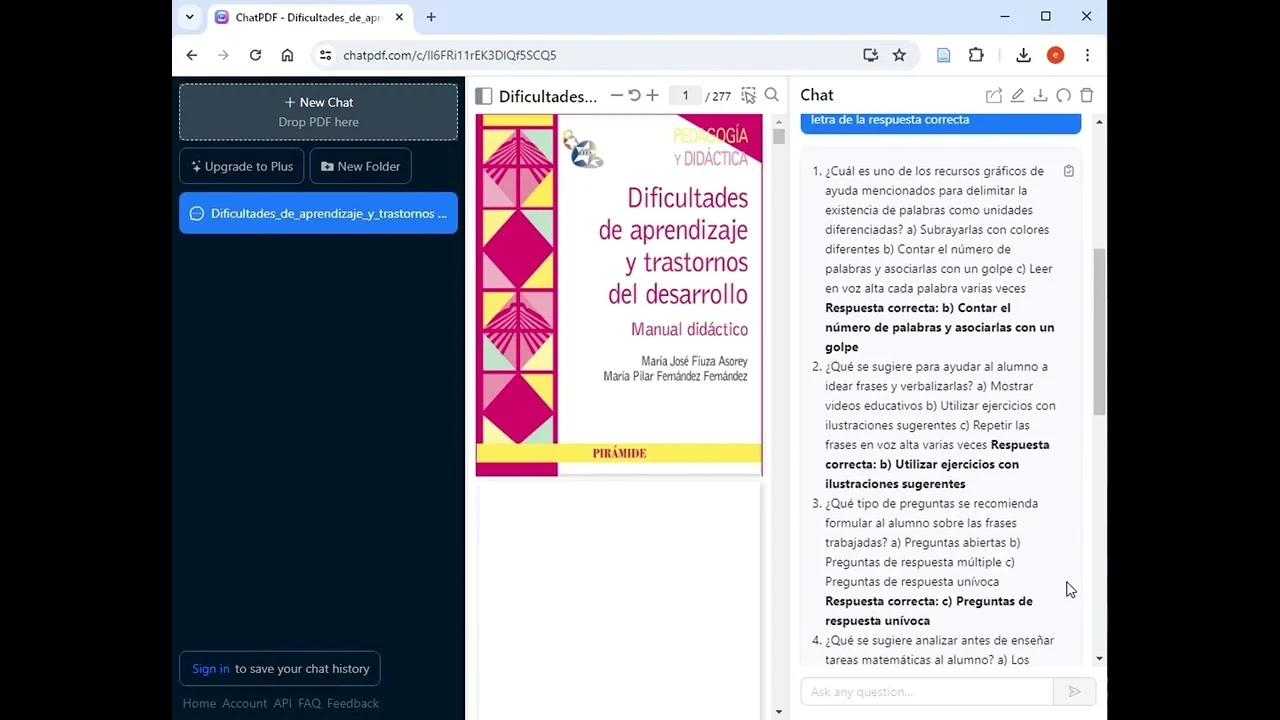Zoom out the PDF with minus icon
The image size is (1280, 720).
(x=616, y=96)
